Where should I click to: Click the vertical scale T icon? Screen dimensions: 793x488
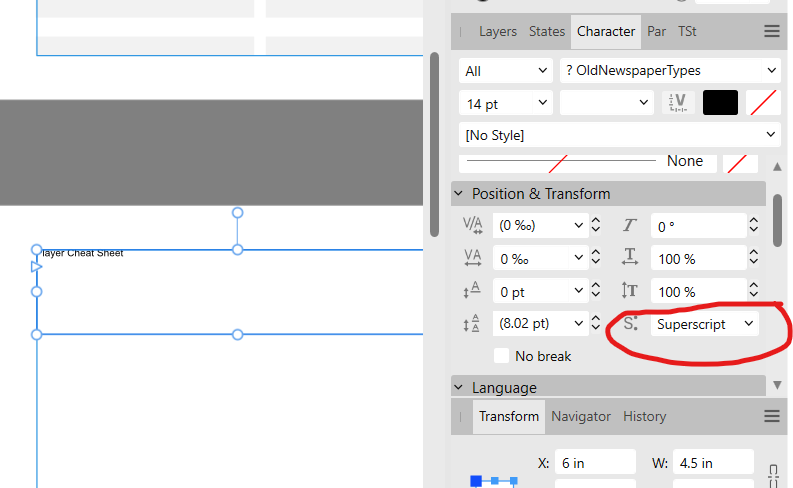(630, 291)
